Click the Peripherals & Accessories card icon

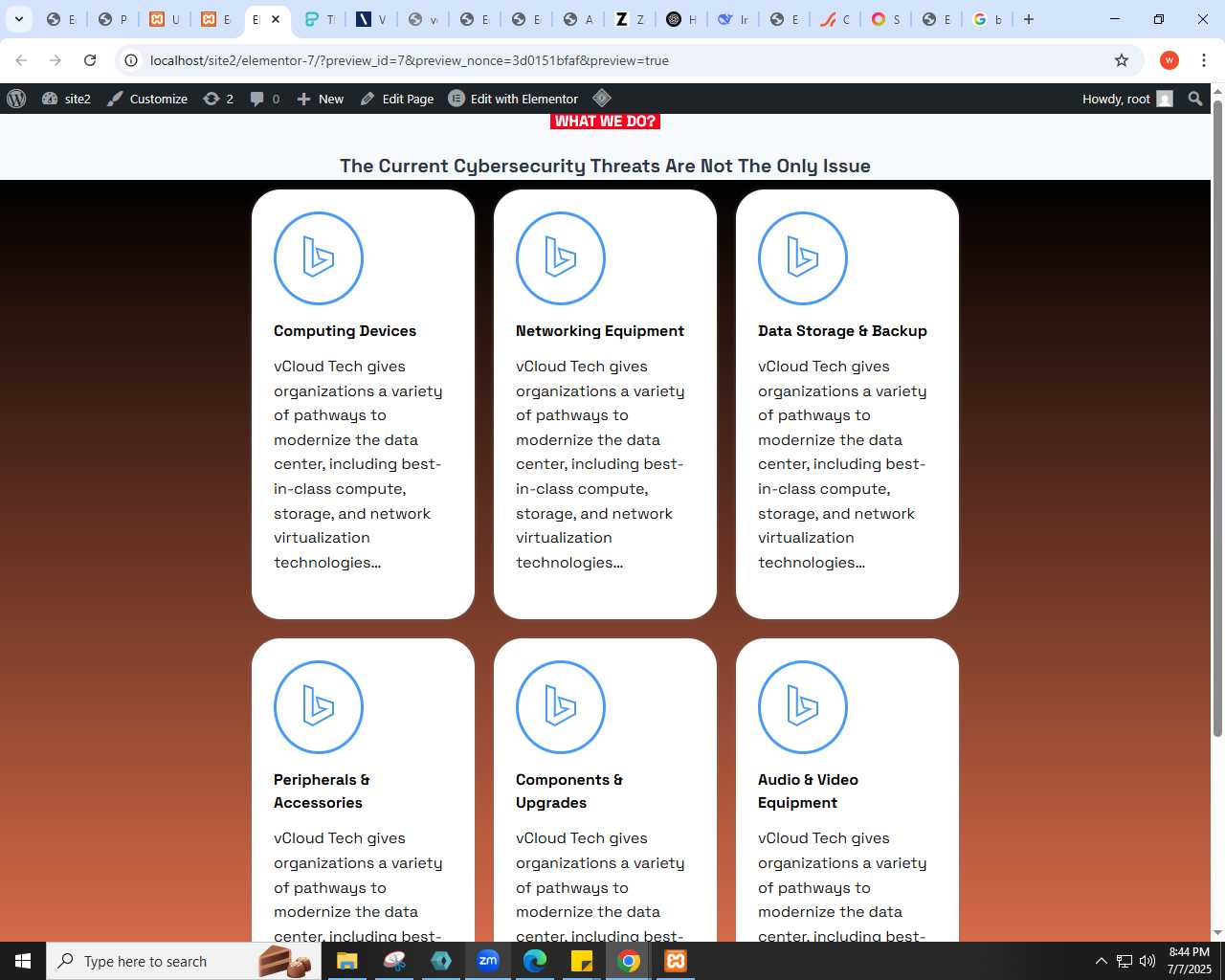pos(319,707)
